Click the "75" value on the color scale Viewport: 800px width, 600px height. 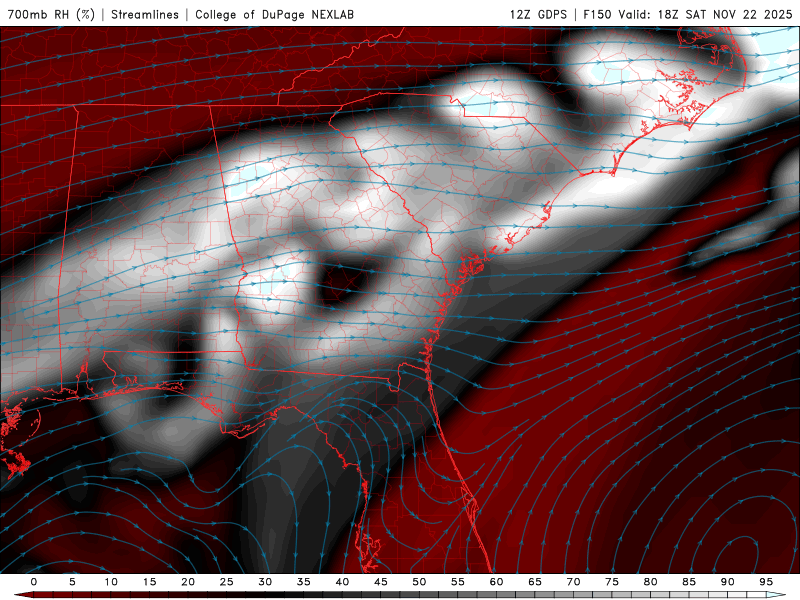click(x=612, y=582)
